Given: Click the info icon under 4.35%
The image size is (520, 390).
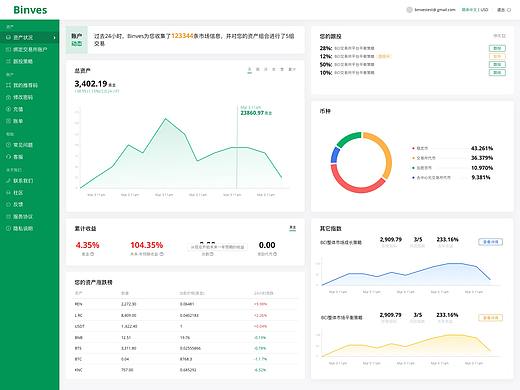Looking at the screenshot, I should (92, 254).
